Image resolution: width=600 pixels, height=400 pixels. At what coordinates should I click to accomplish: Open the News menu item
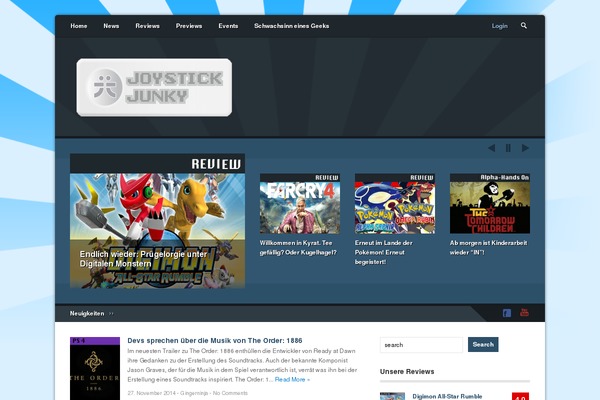tap(111, 26)
